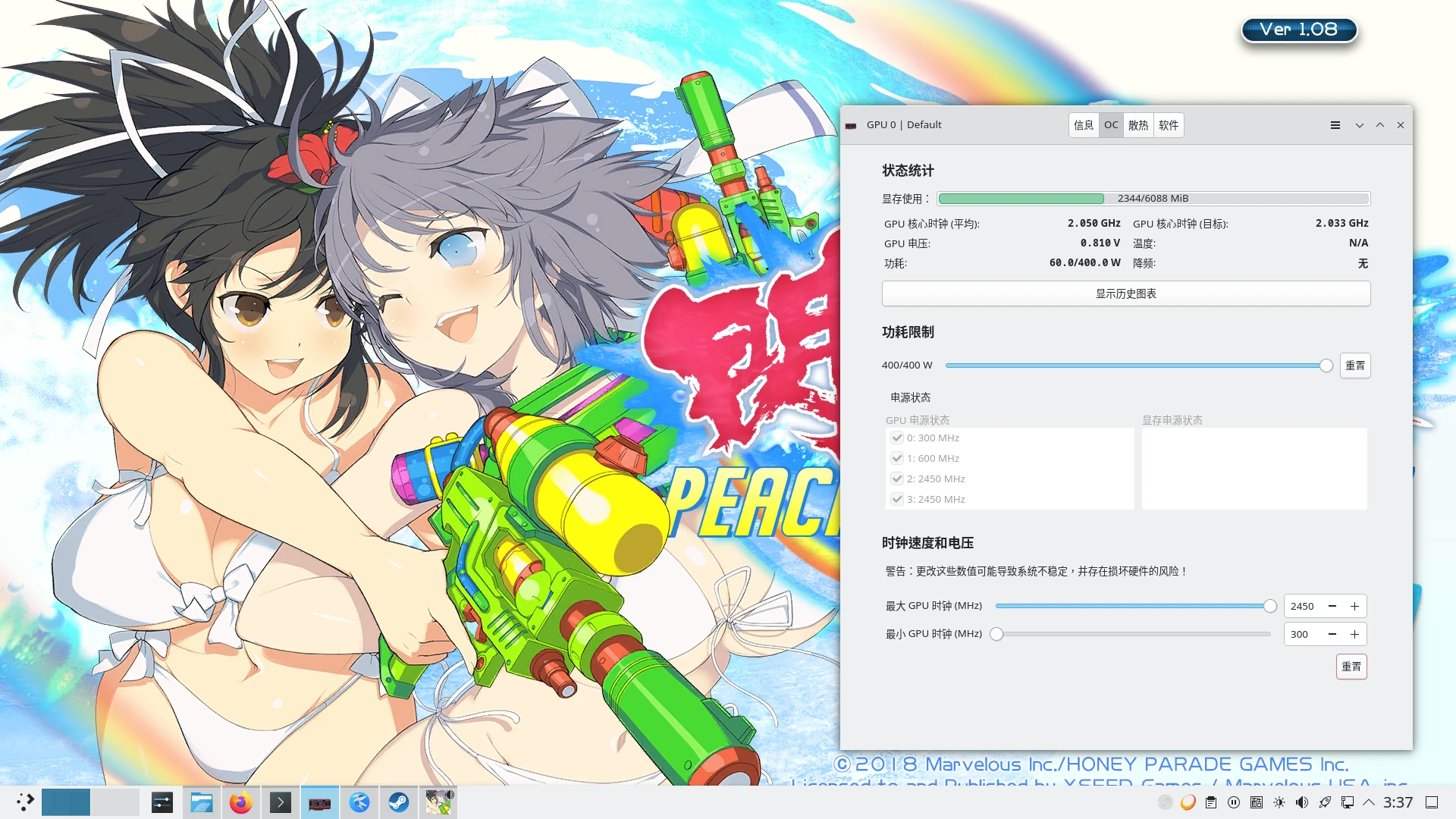
Task: Click the max GPU clock slider handle
Action: click(x=1269, y=606)
